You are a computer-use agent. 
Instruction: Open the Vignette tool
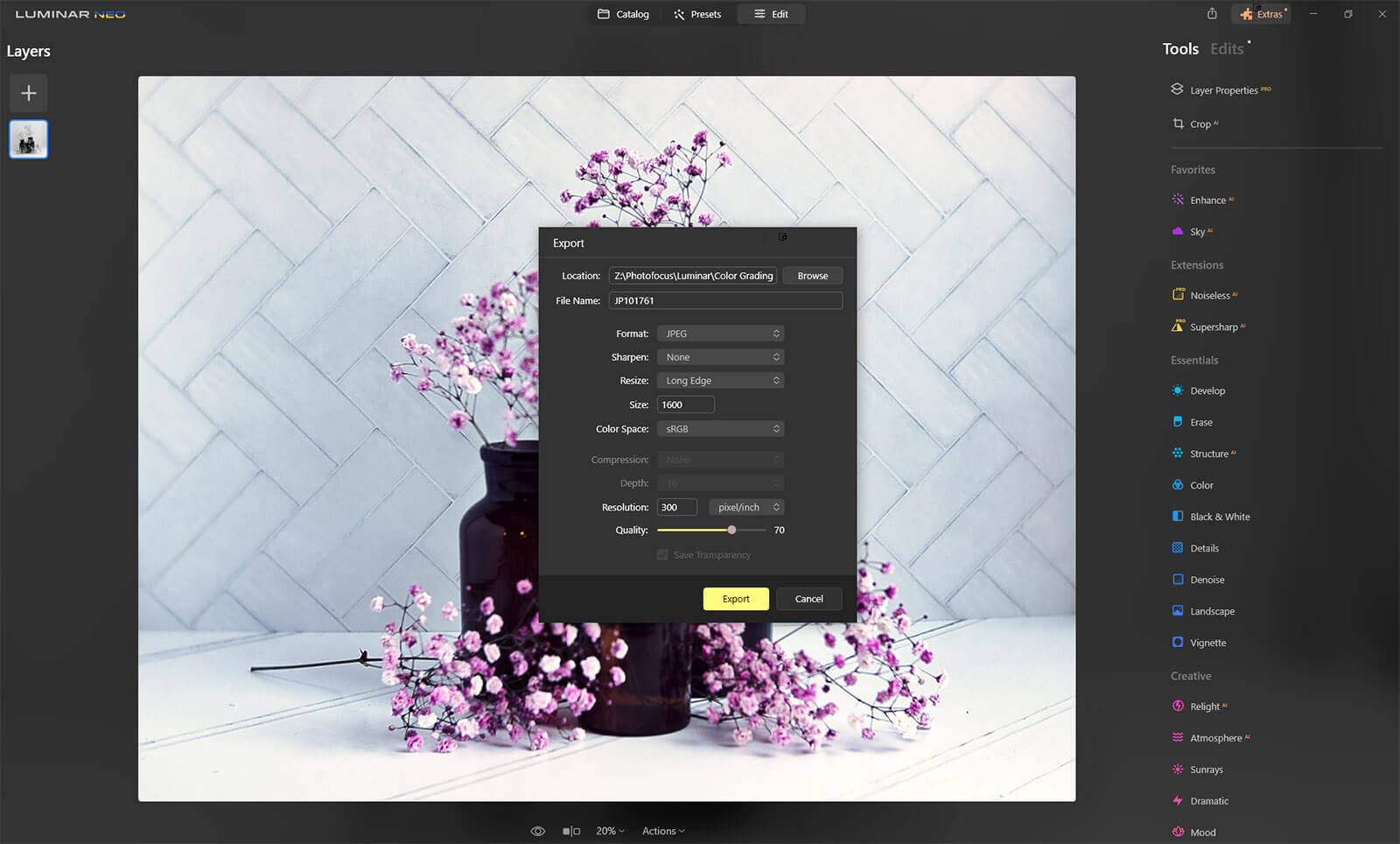(x=1207, y=643)
